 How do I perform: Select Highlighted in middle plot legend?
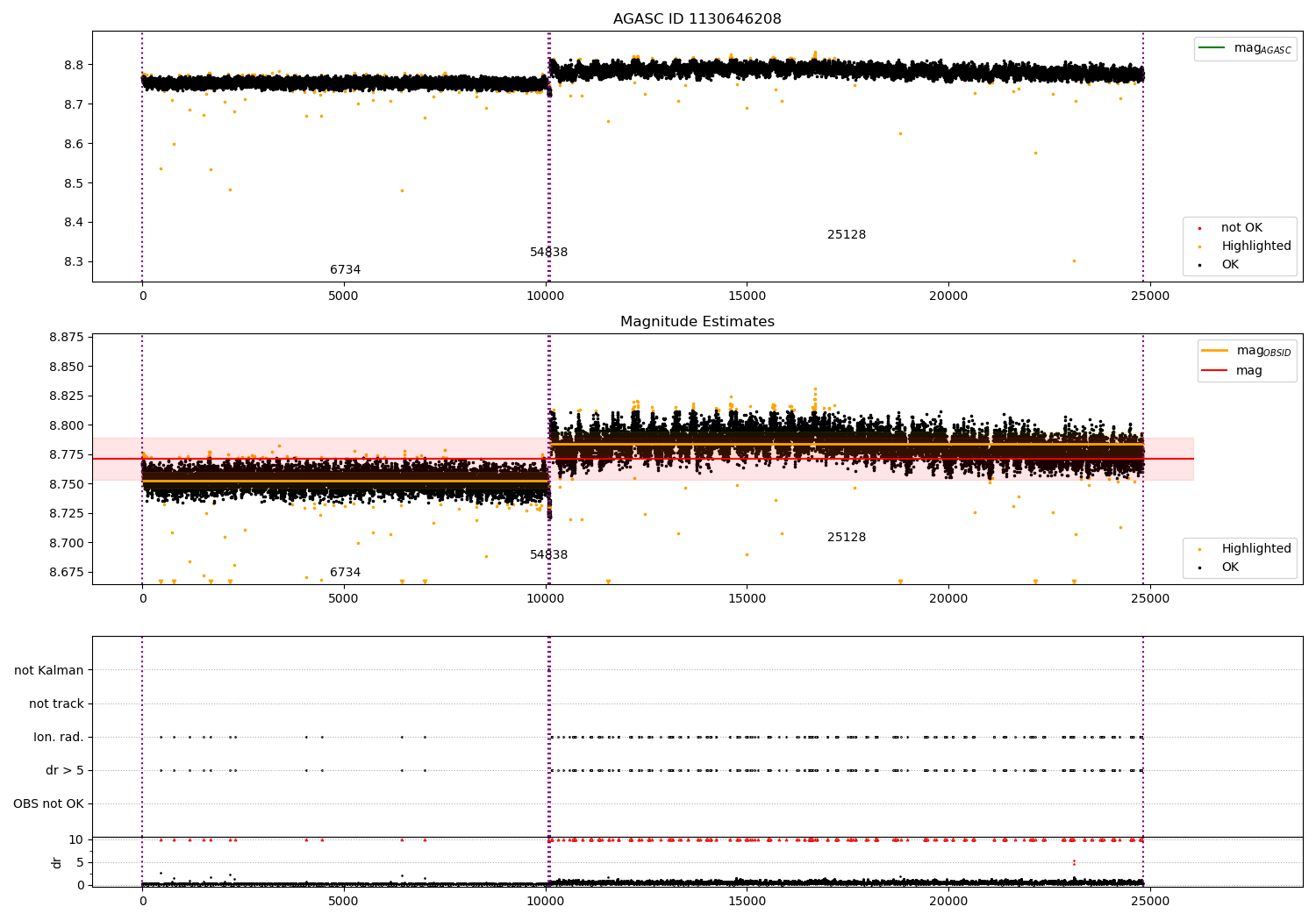1256,549
